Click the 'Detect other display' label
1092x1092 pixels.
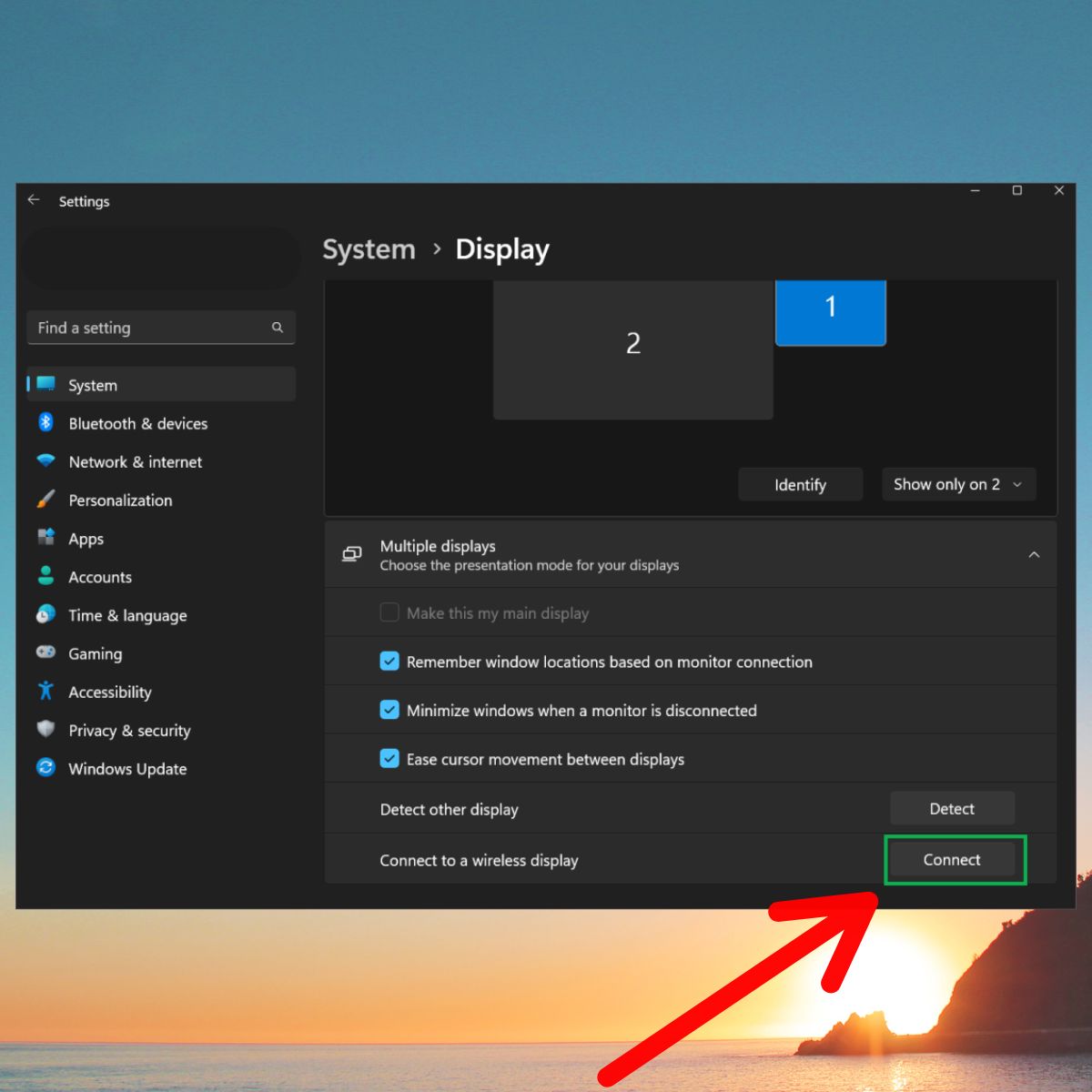coord(450,809)
